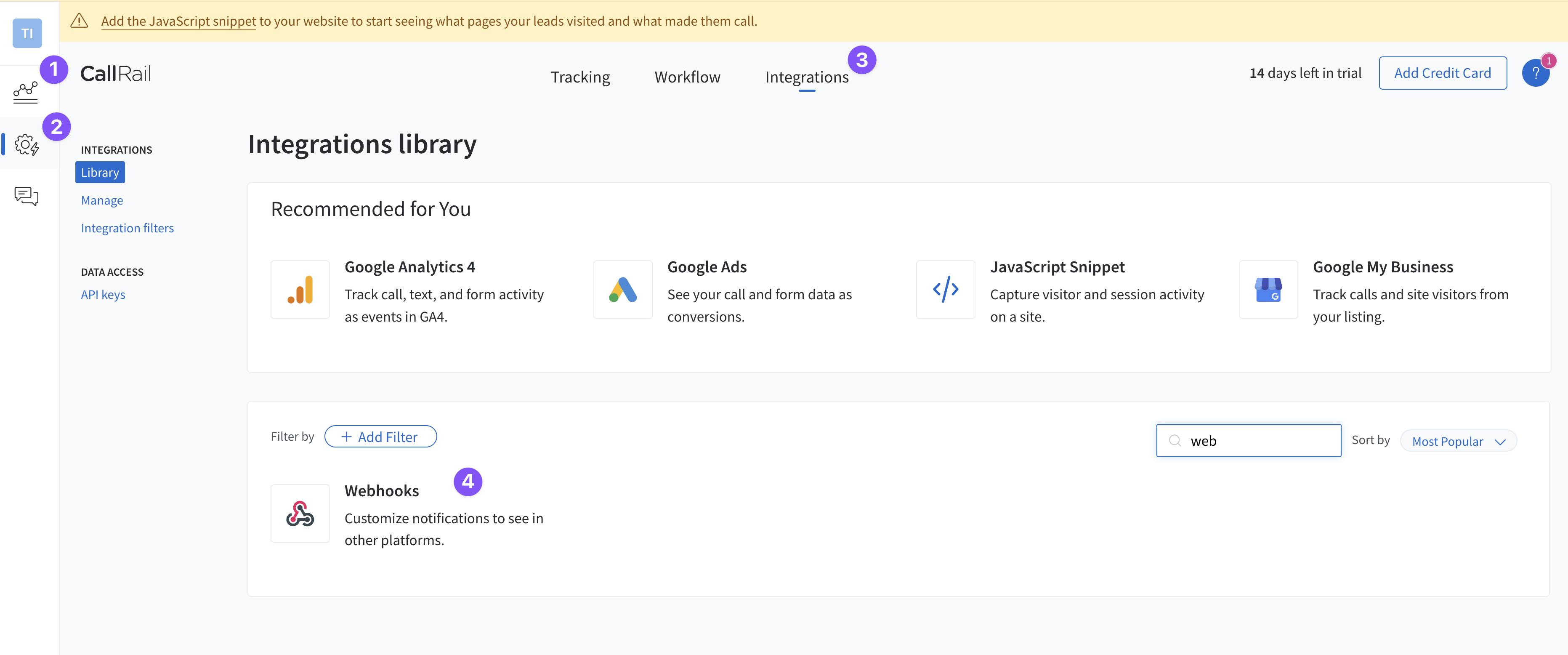The height and width of the screenshot is (655, 1568).
Task: Go to Manage integrations
Action: pyautogui.click(x=102, y=200)
